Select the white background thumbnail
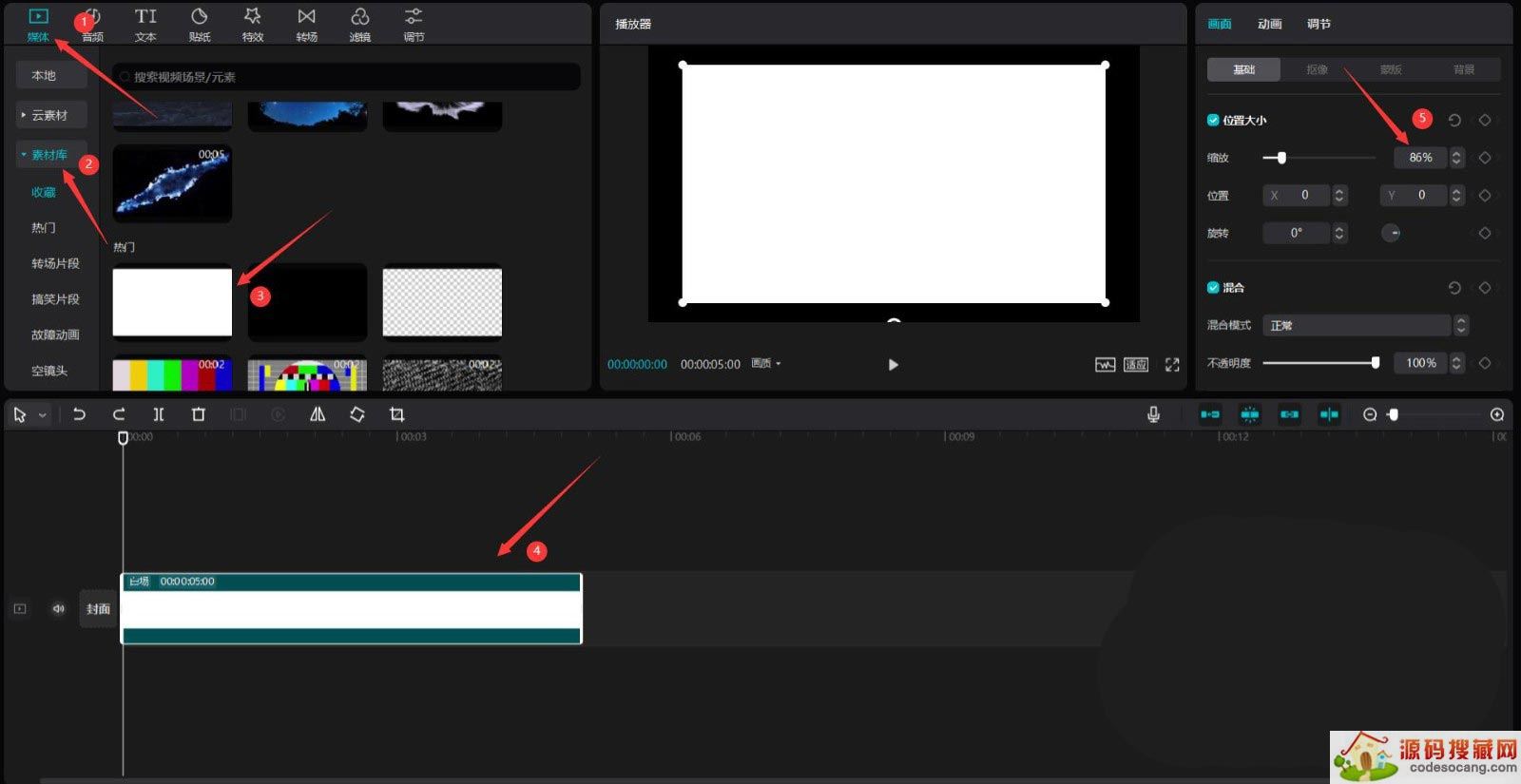Image resolution: width=1521 pixels, height=784 pixels. [172, 301]
